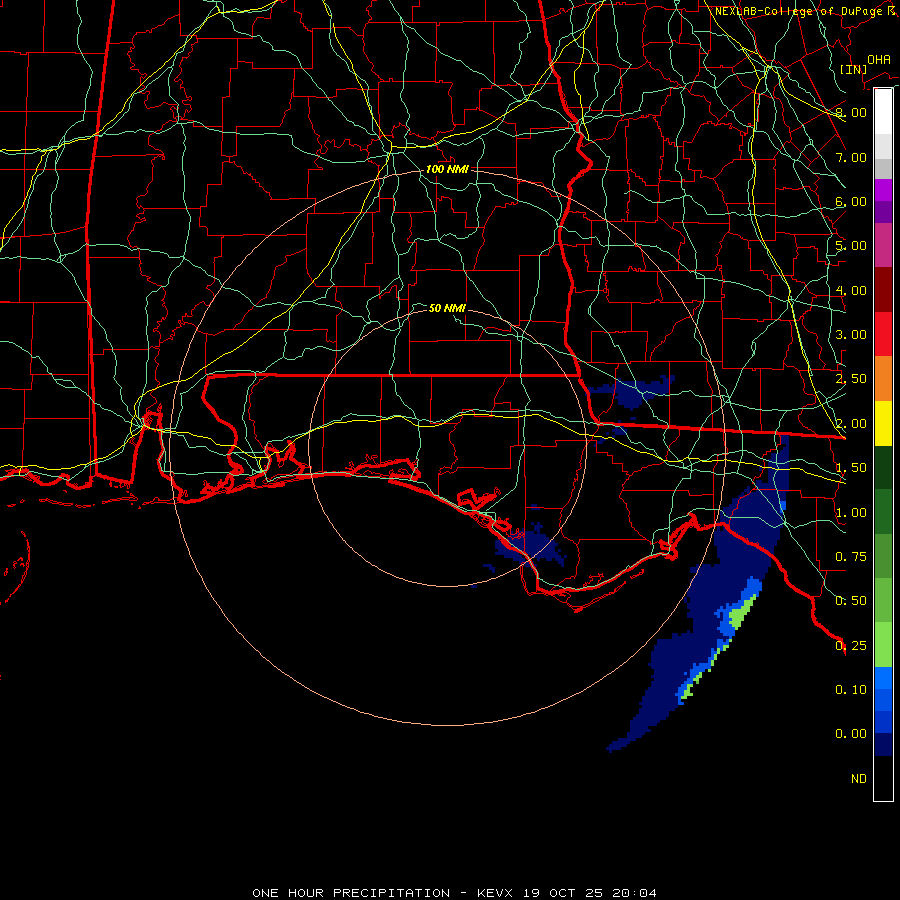This screenshot has width=900, height=900.
Task: Click the 1.00 legend value
Action: pyautogui.click(x=851, y=513)
